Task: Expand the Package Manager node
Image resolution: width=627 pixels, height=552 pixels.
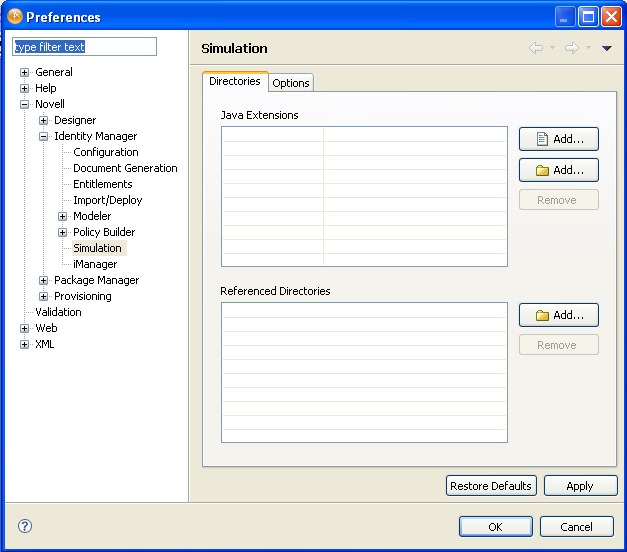Action: pos(44,280)
